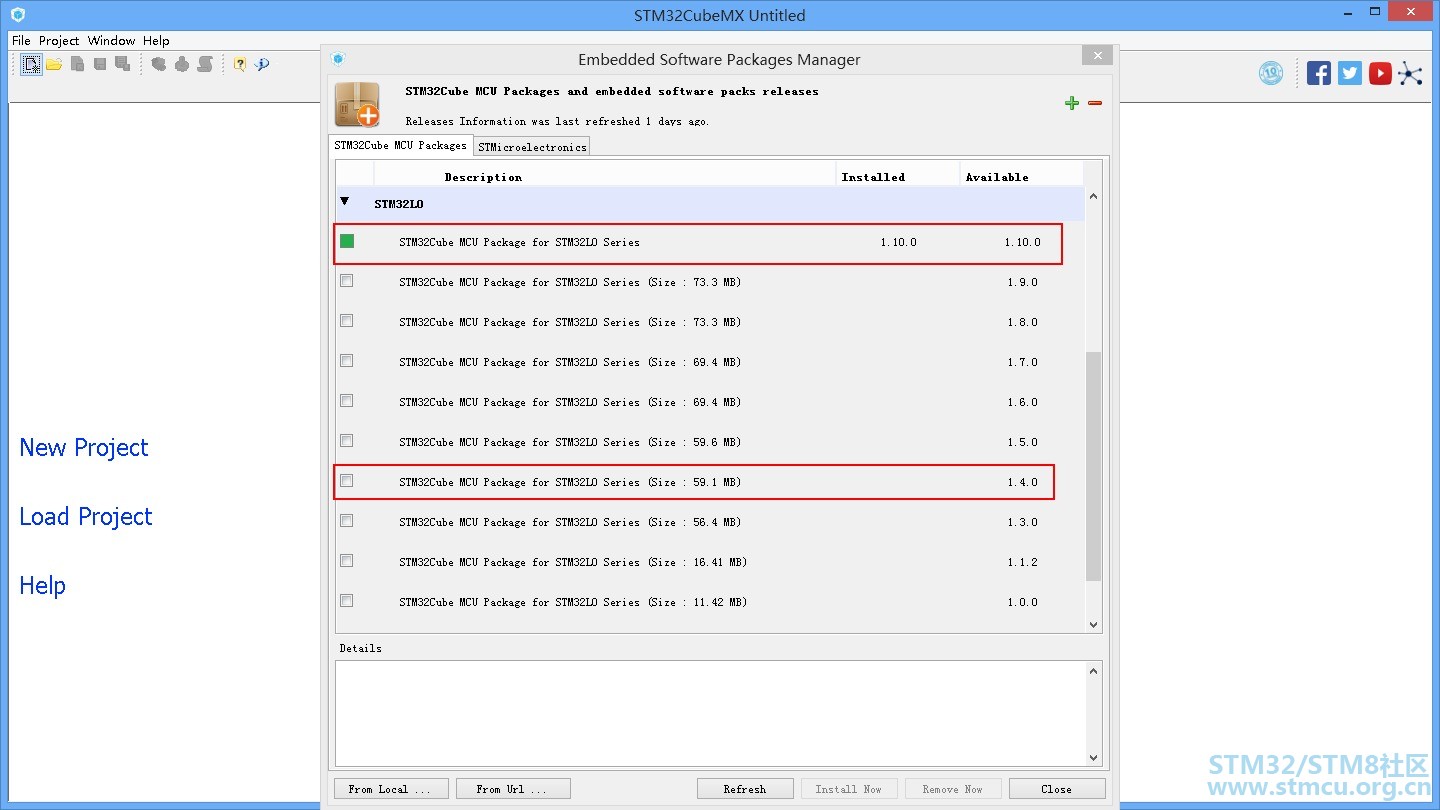This screenshot has width=1440, height=810.
Task: Click the package description with Size 56.4 MB
Action: (570, 522)
